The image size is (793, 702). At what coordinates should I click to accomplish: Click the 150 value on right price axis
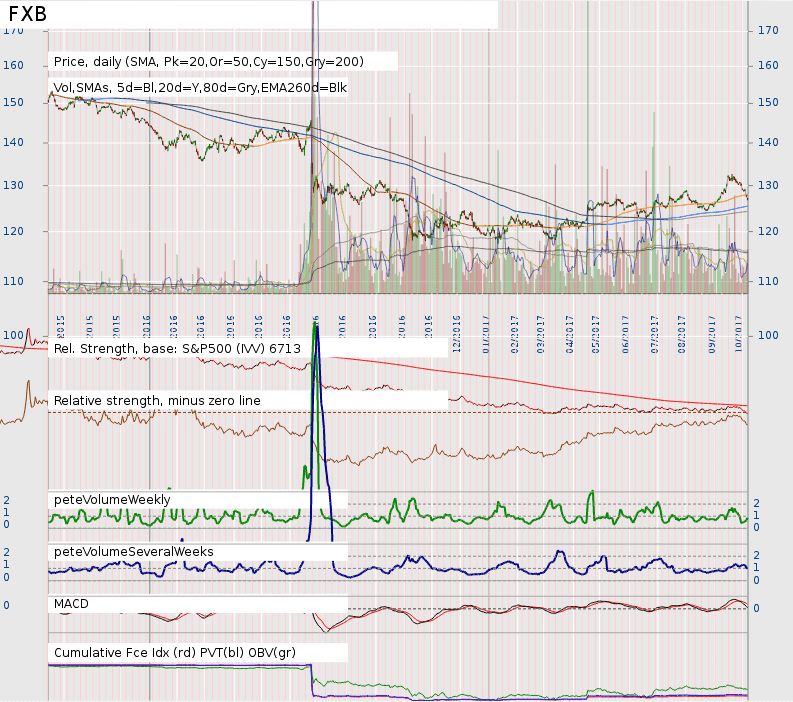pos(768,102)
